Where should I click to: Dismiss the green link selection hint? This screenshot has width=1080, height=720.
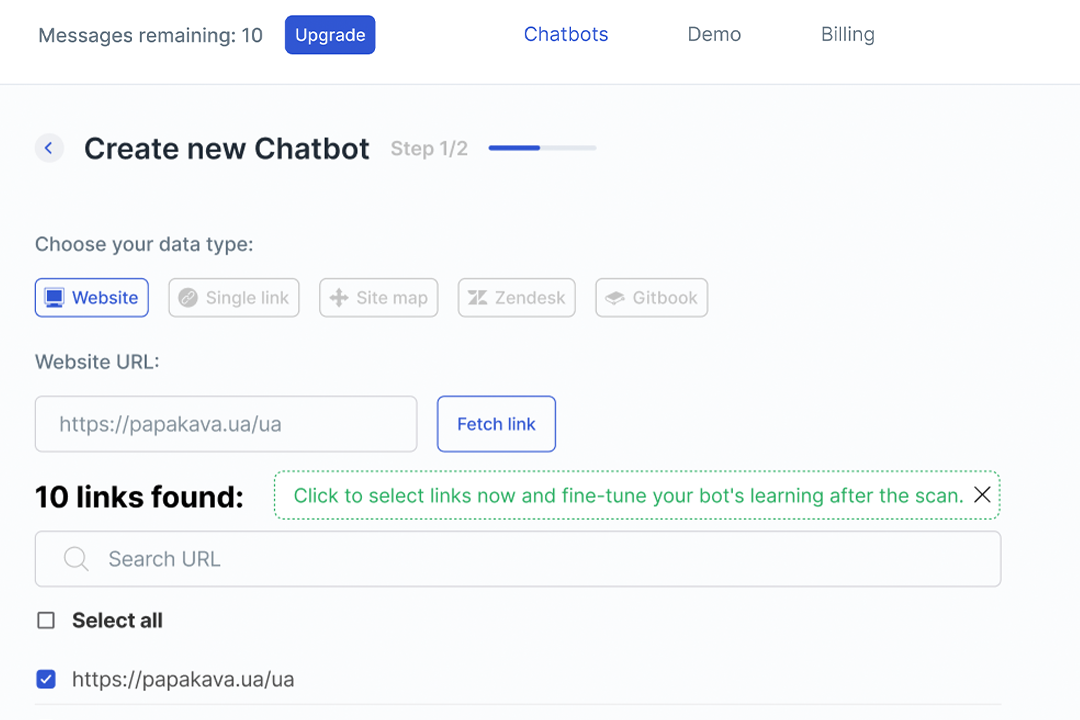coord(982,495)
